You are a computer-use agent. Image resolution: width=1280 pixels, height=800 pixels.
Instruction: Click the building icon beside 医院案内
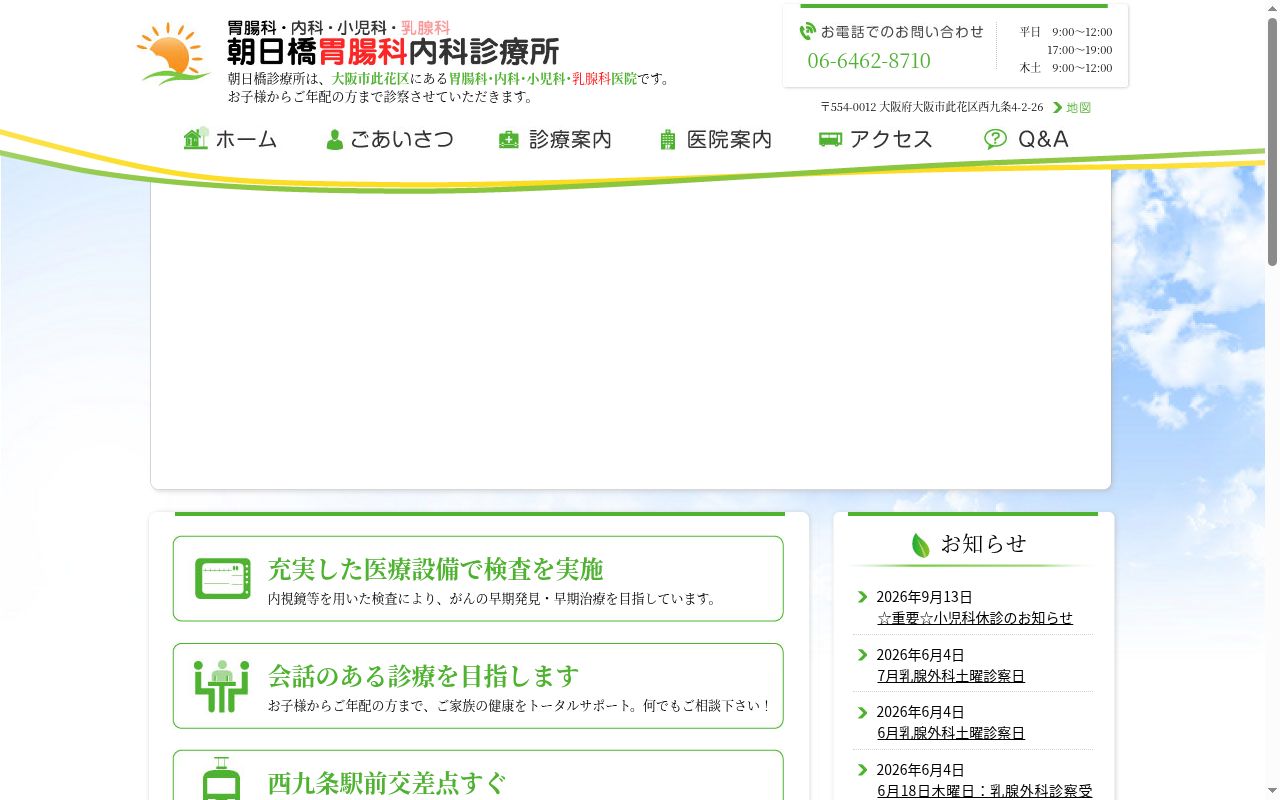668,140
